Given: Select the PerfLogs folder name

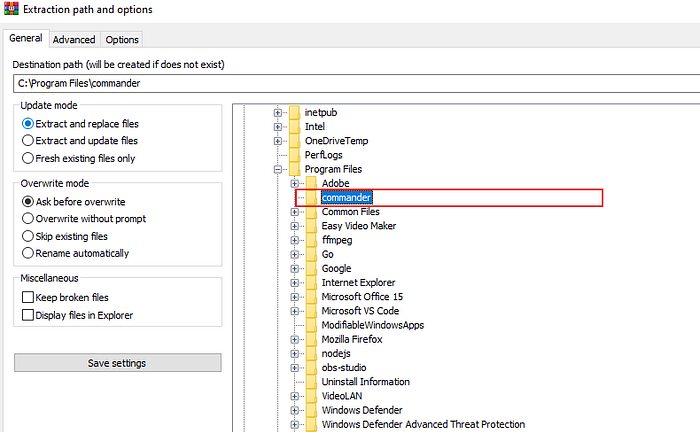Looking at the screenshot, I should click(323, 155).
